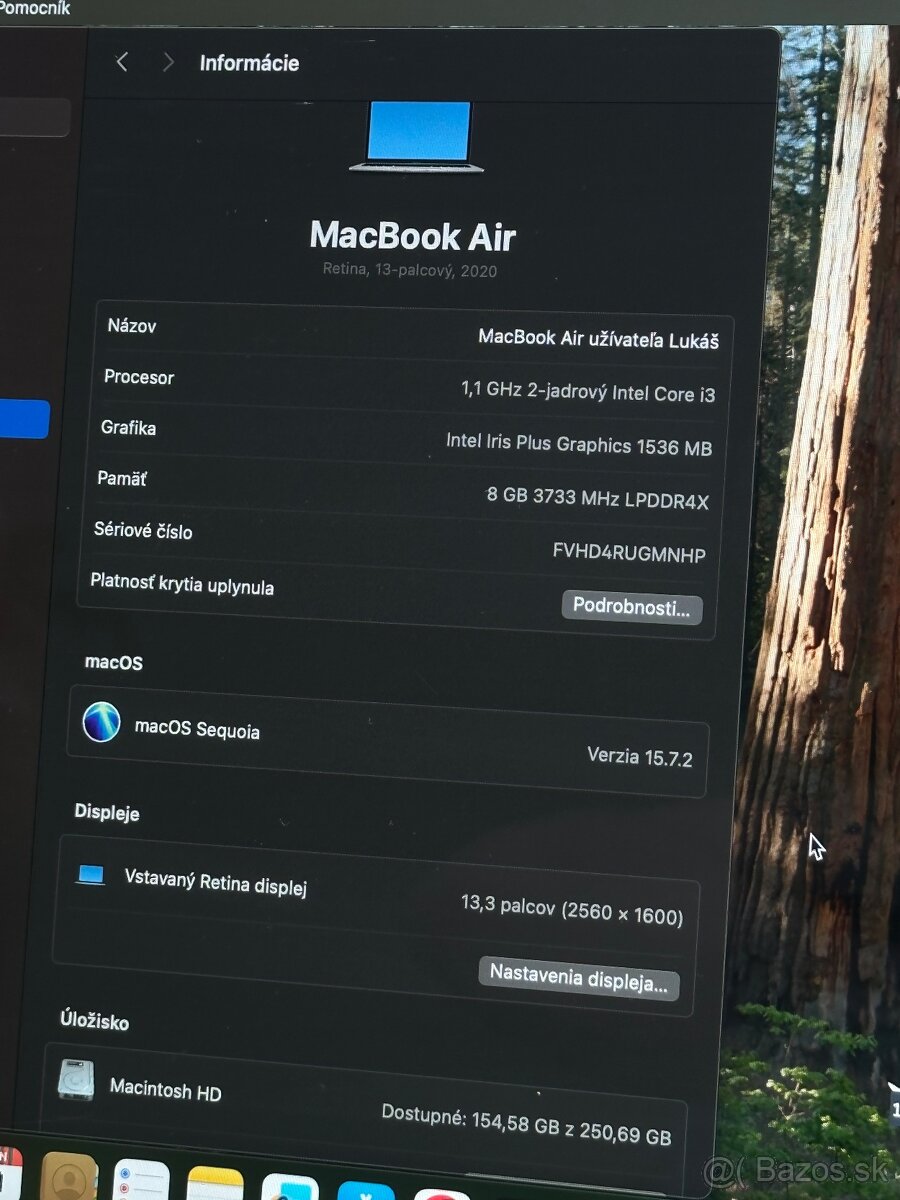
Task: Open Contacts from the Dock
Action: click(69, 1177)
